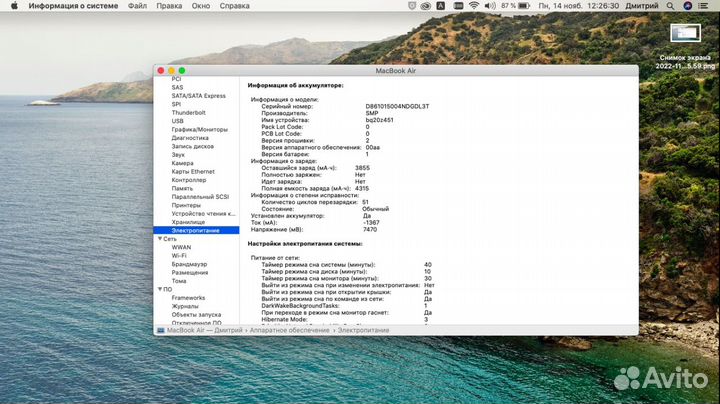The width and height of the screenshot is (720, 404).
Task: Select Параллельный SCSI in sidebar
Action: pyautogui.click(x=200, y=196)
